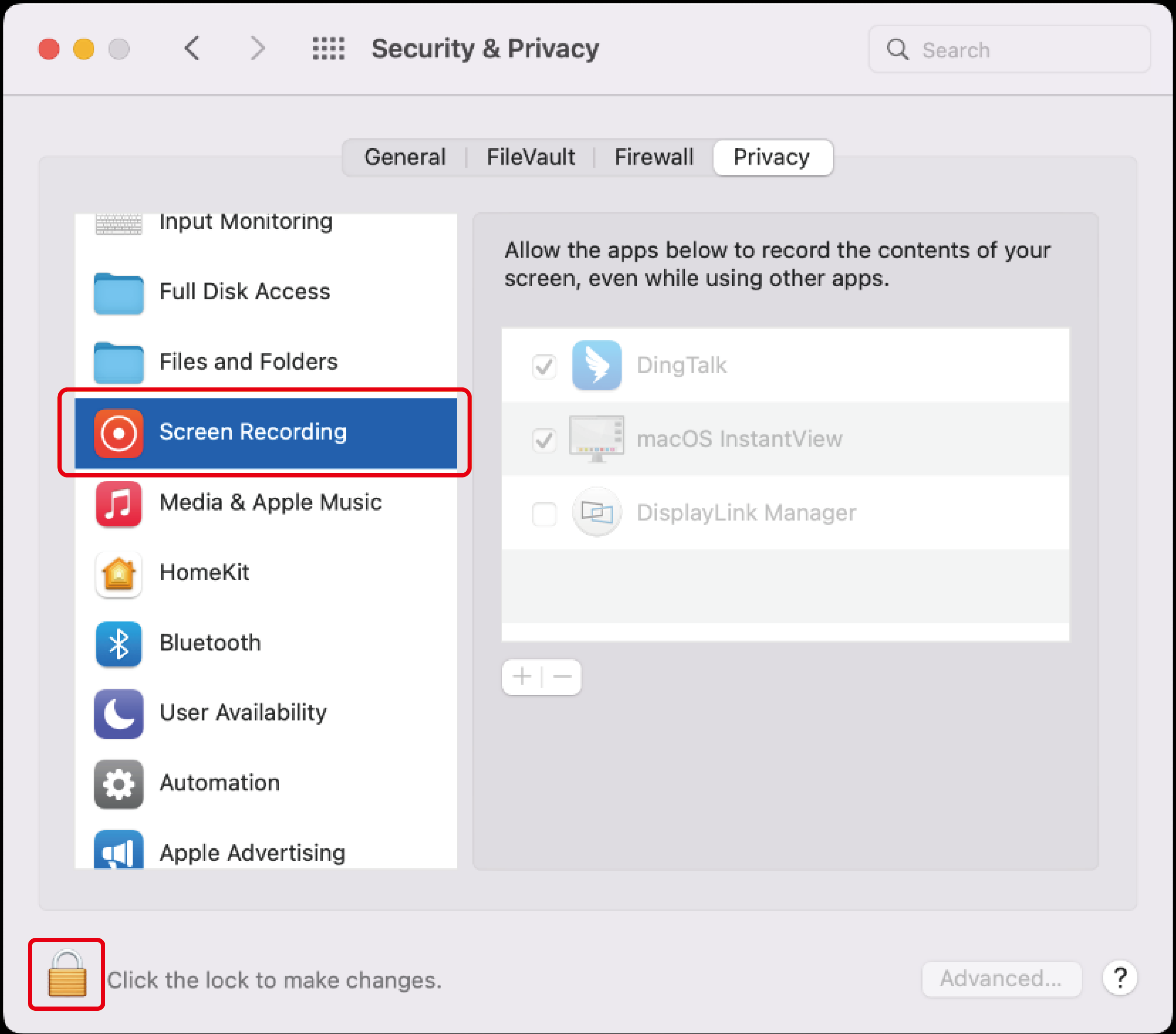Image resolution: width=1176 pixels, height=1034 pixels.
Task: Select the HomeKit house icon
Action: [x=118, y=573]
